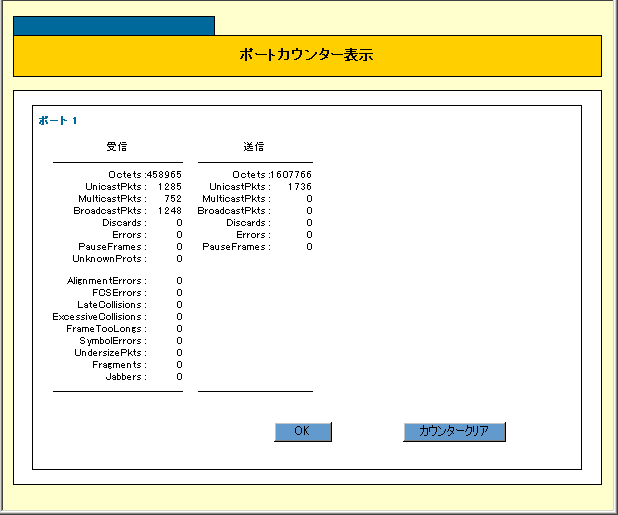This screenshot has width=618, height=515.
Task: Click the received UnicastPkts value 1285
Action: click(169, 187)
